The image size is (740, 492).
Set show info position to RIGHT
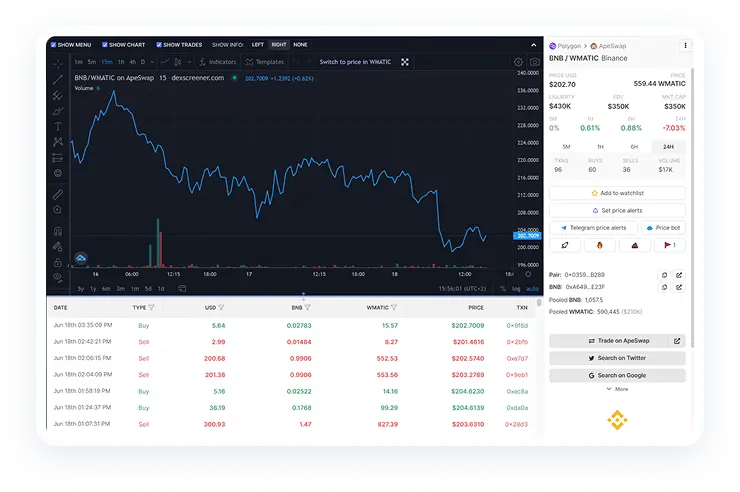click(279, 45)
